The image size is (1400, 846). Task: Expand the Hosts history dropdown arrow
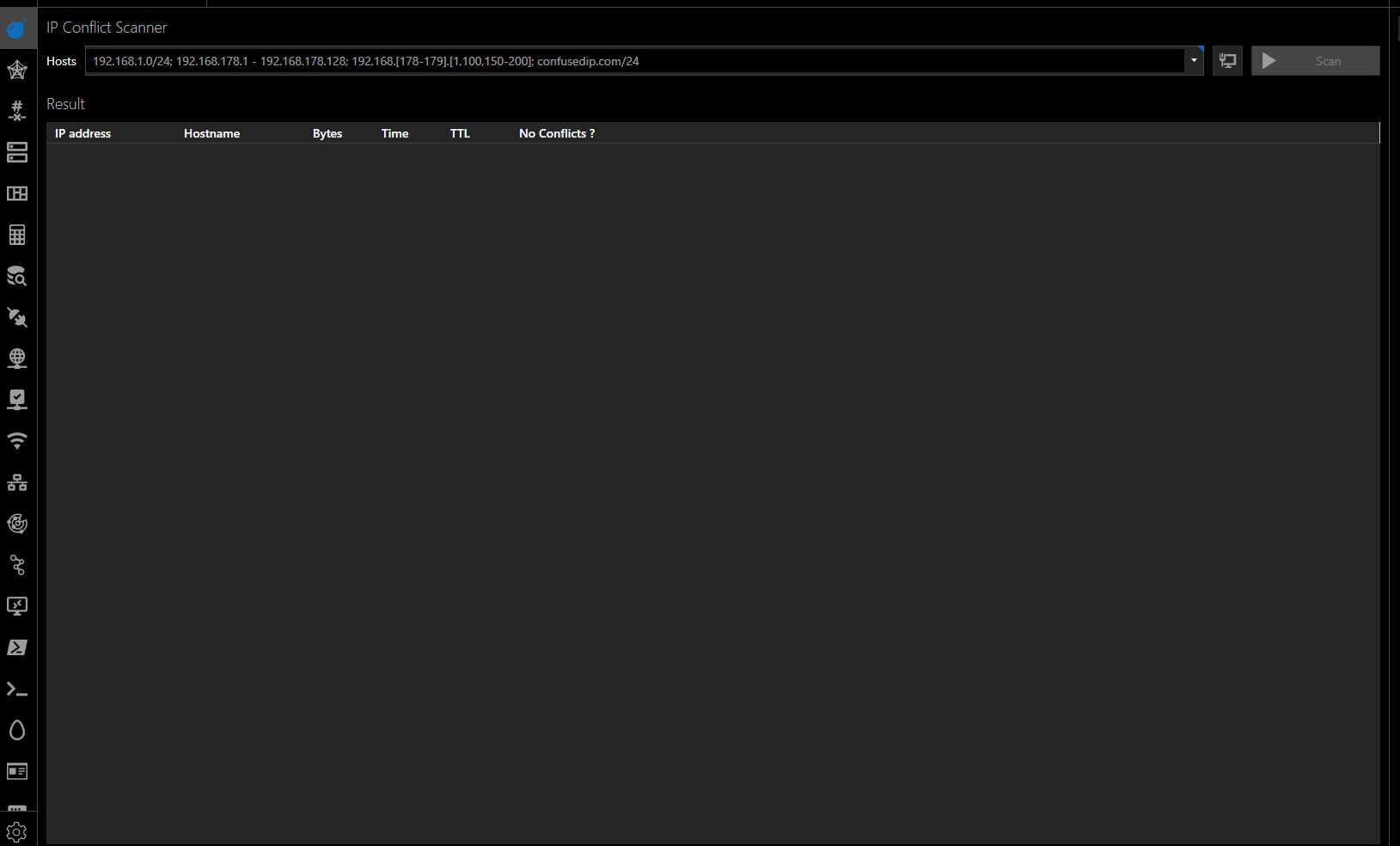pos(1194,61)
